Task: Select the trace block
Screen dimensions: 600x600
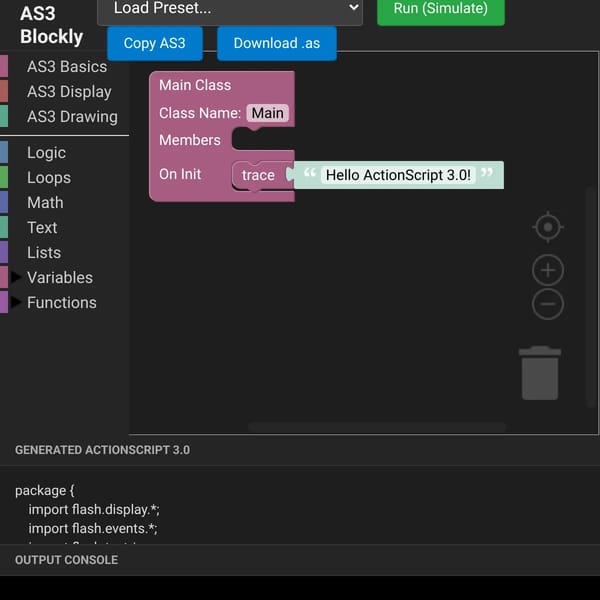Action: (258, 175)
